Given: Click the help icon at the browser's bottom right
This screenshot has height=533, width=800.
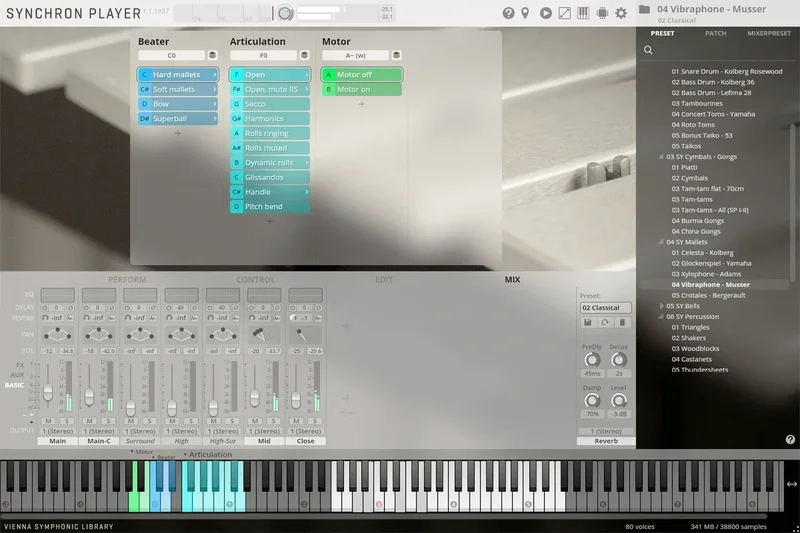Looking at the screenshot, I should [x=790, y=439].
